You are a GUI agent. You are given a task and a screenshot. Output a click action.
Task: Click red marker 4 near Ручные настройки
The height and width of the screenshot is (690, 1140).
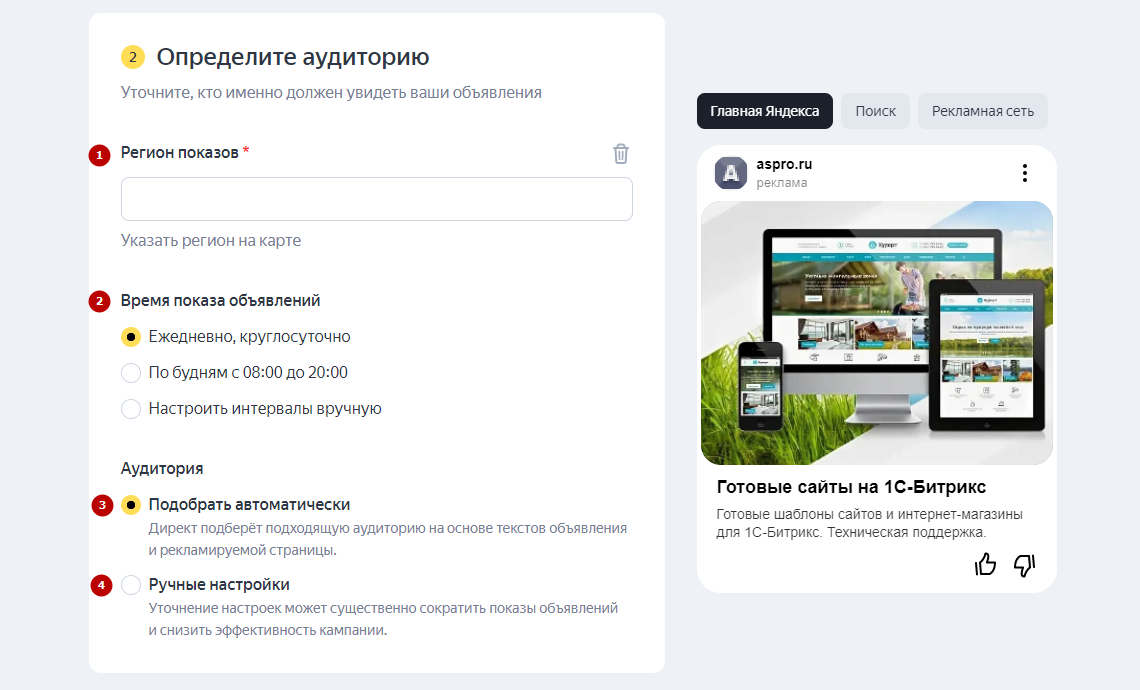102,586
